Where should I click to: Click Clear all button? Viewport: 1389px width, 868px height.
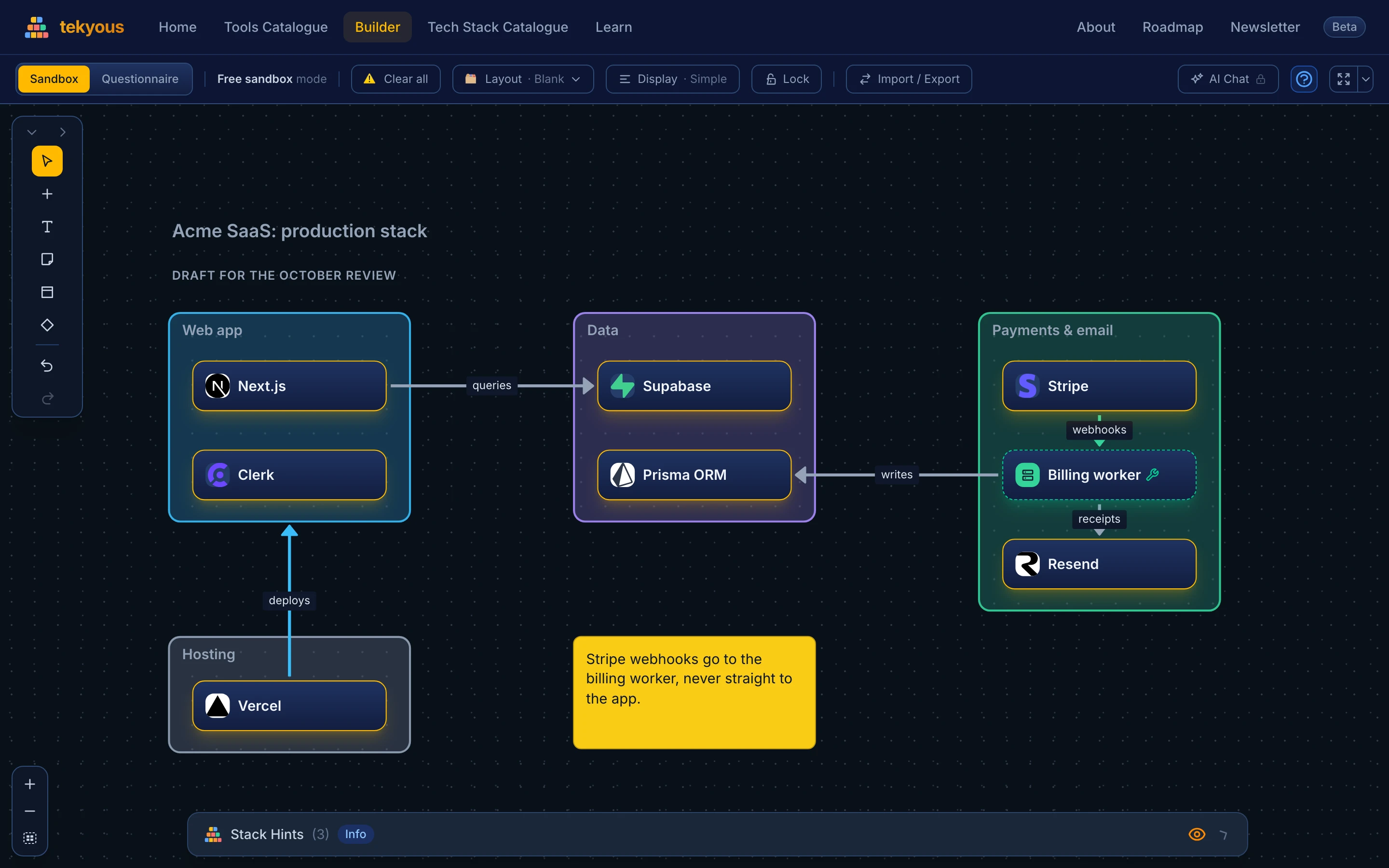coord(395,79)
